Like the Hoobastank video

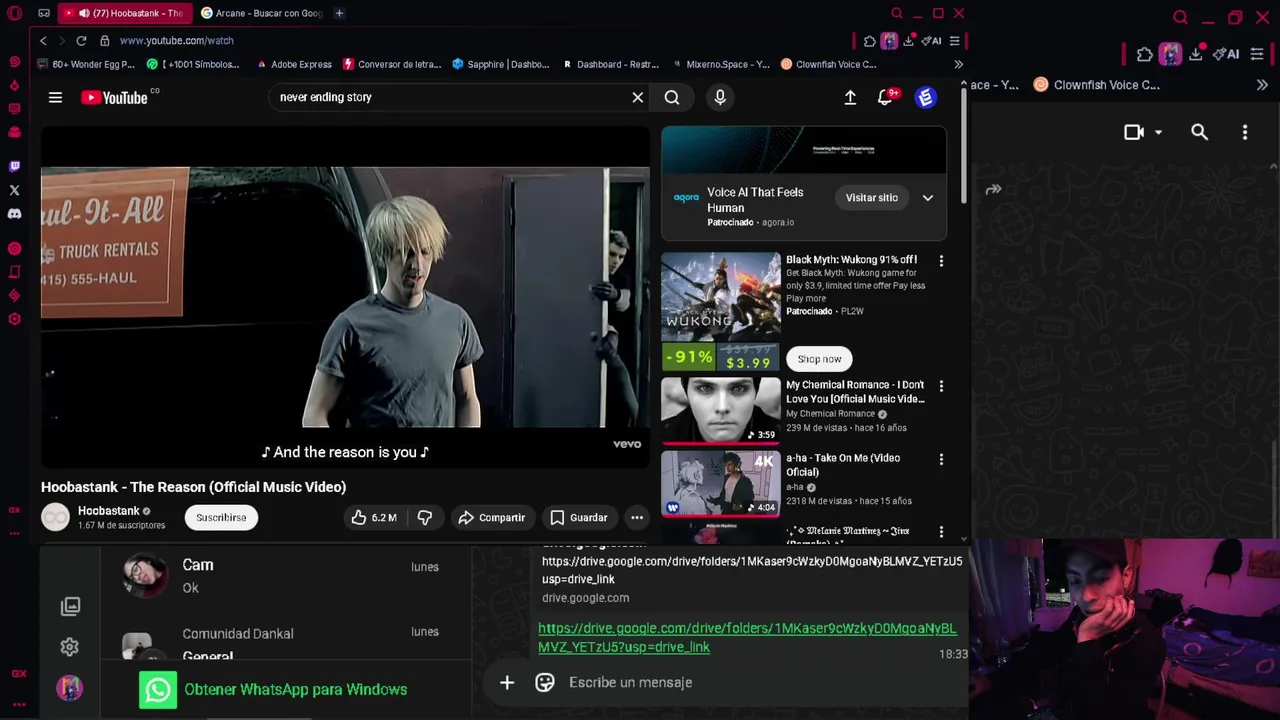[x=373, y=517]
